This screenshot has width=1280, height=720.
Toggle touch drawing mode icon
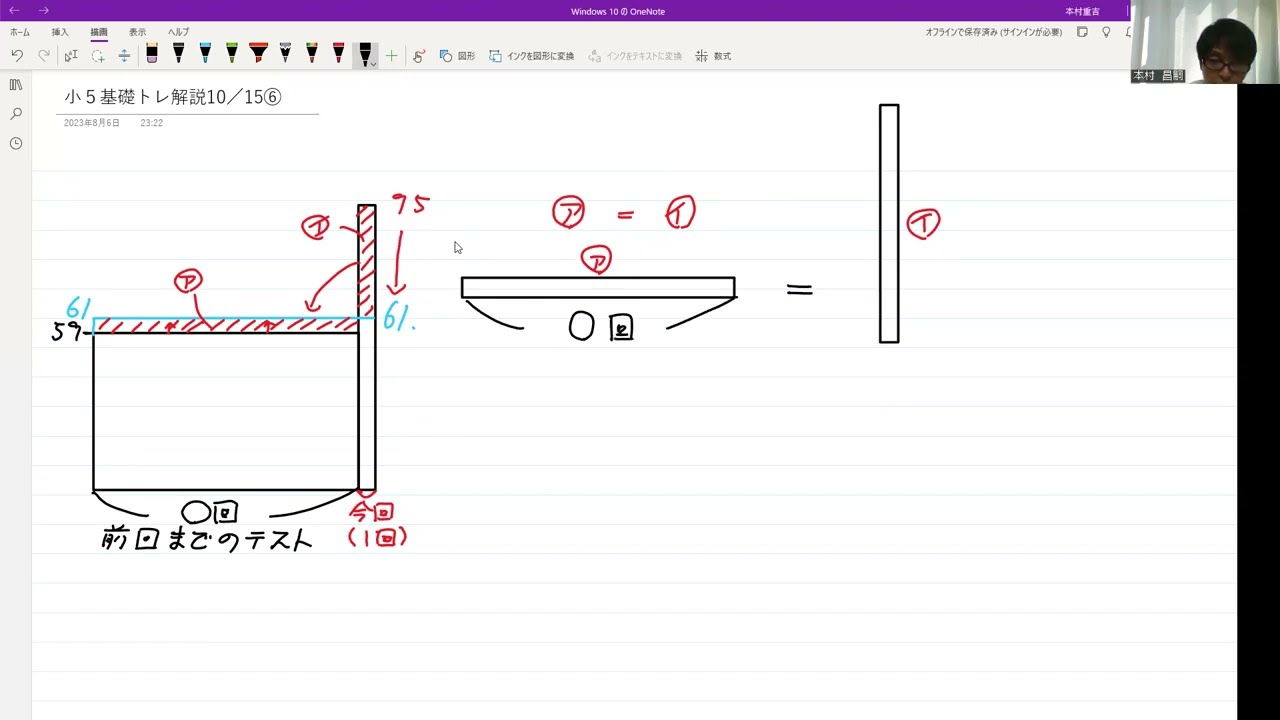click(418, 56)
